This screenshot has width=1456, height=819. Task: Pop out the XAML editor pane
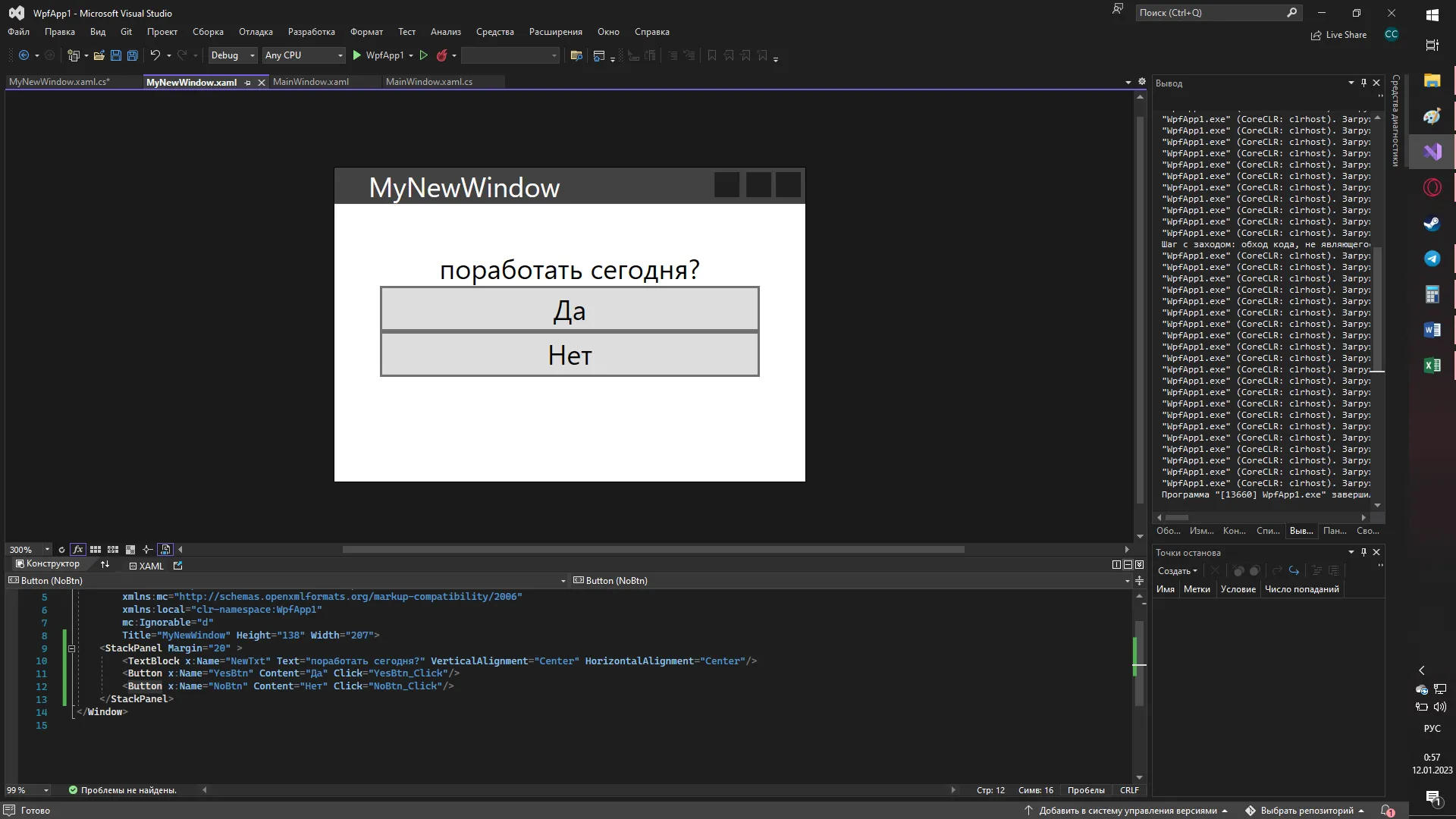click(178, 566)
